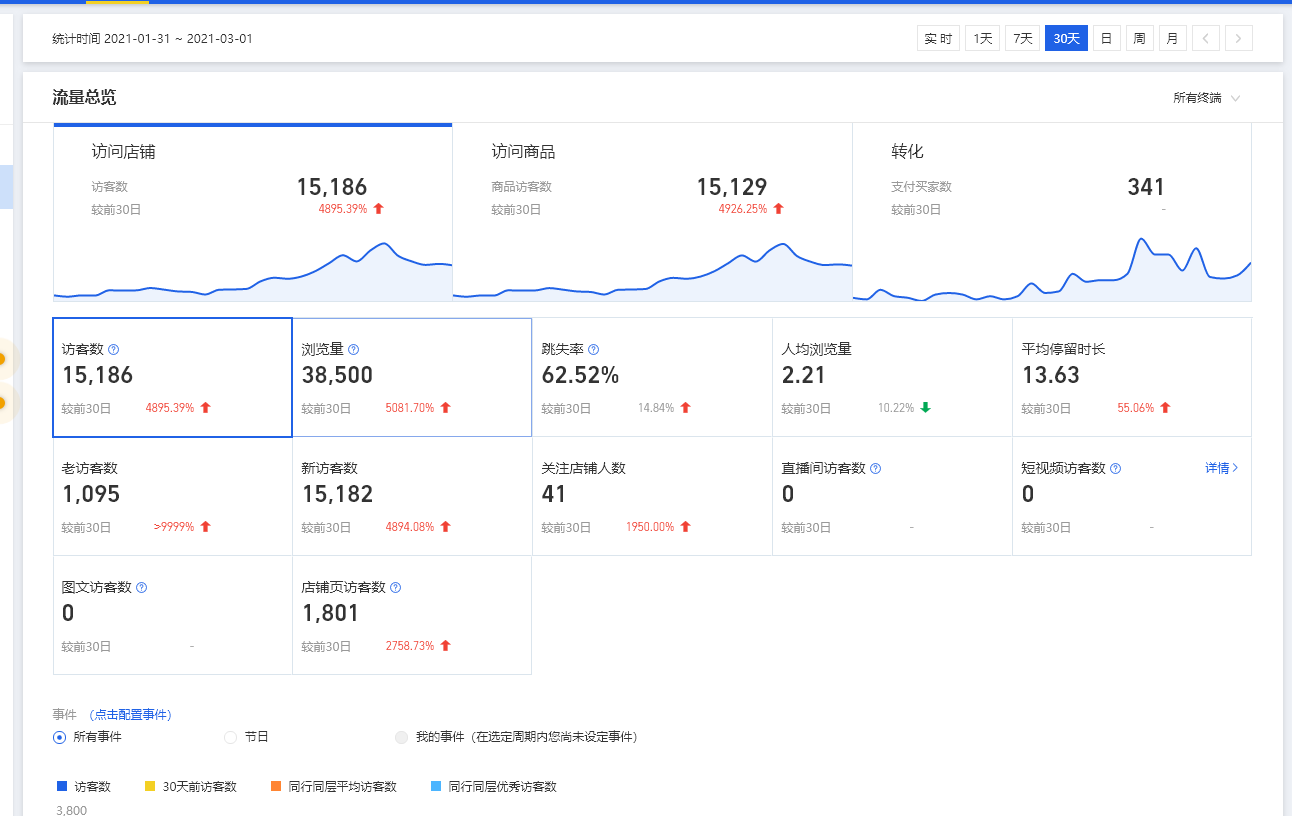This screenshot has width=1292, height=816.
Task: Click red up arrow beside 1950.00%
Action: point(685,527)
